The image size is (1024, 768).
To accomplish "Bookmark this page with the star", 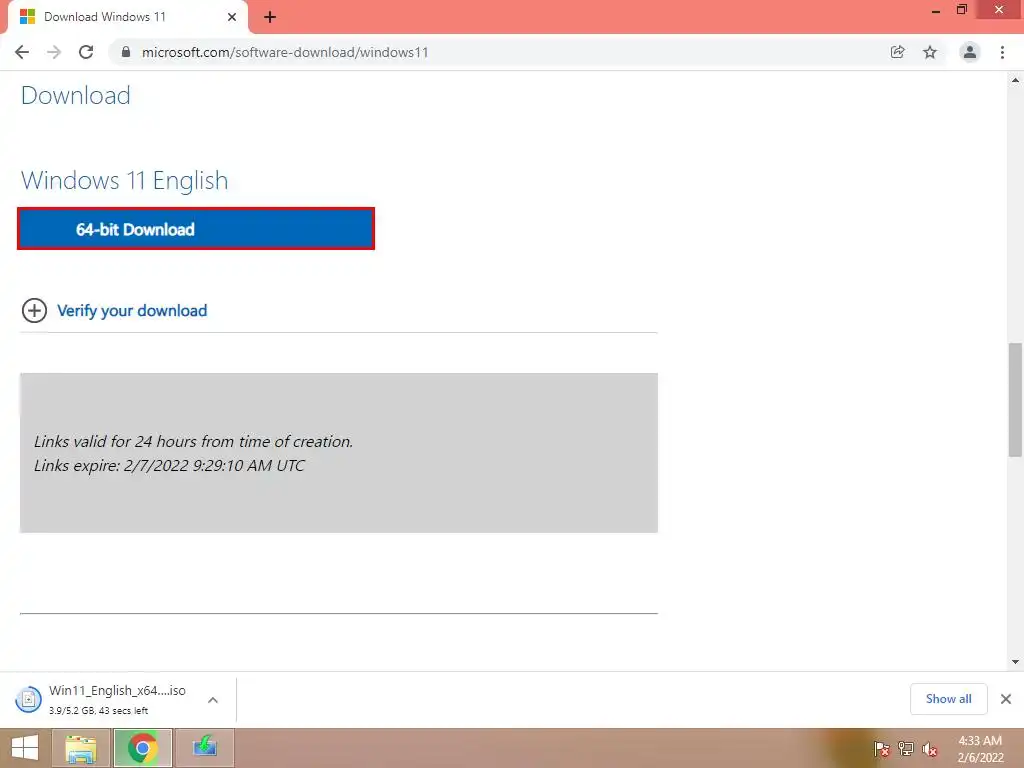I will coord(930,52).
